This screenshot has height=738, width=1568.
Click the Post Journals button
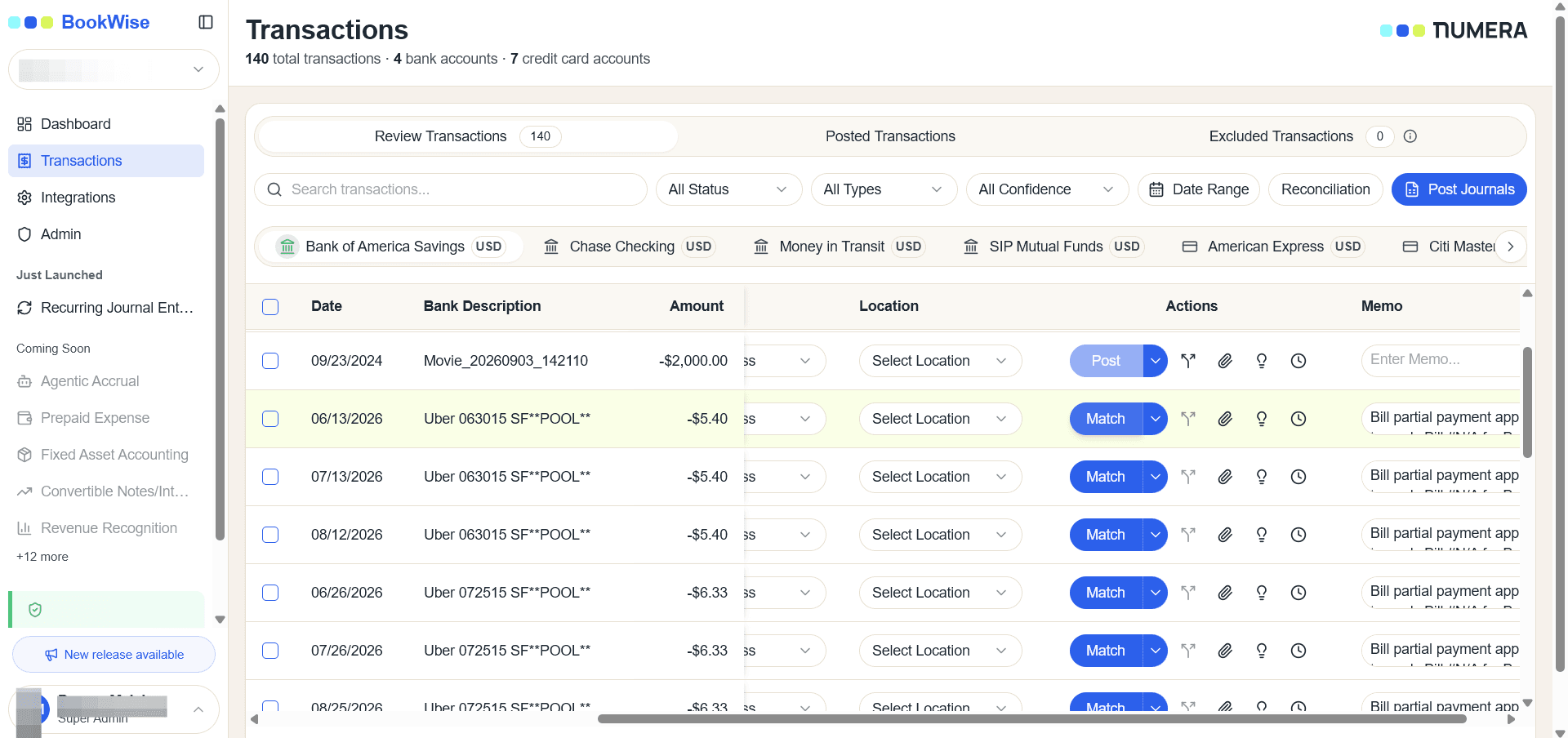coord(1459,189)
